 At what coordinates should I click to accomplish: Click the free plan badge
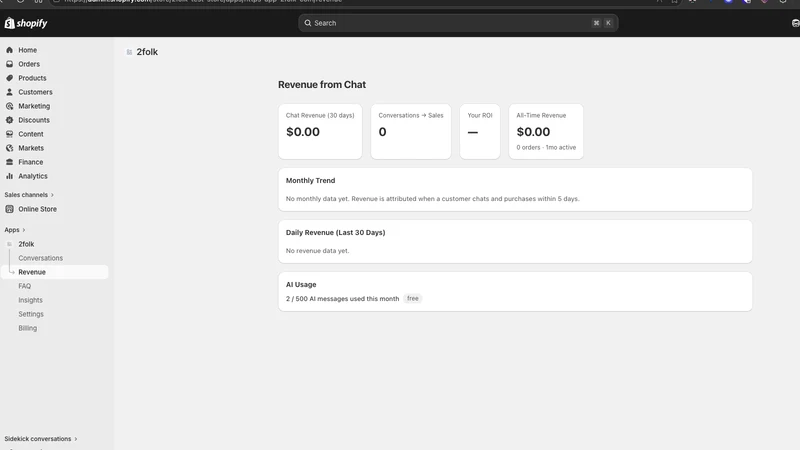(x=413, y=298)
